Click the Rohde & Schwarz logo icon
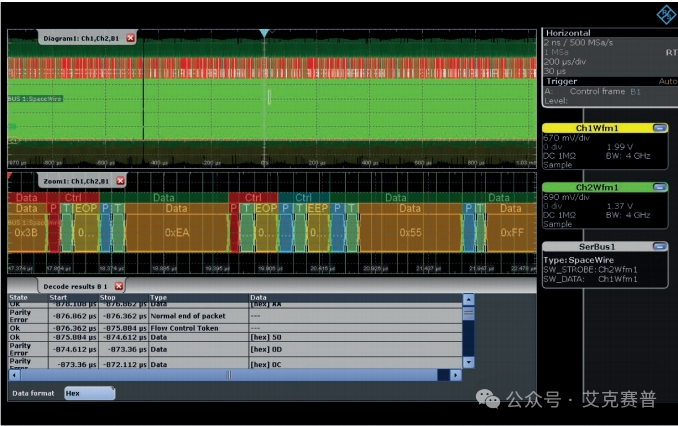This screenshot has height=426, width=678. click(665, 13)
